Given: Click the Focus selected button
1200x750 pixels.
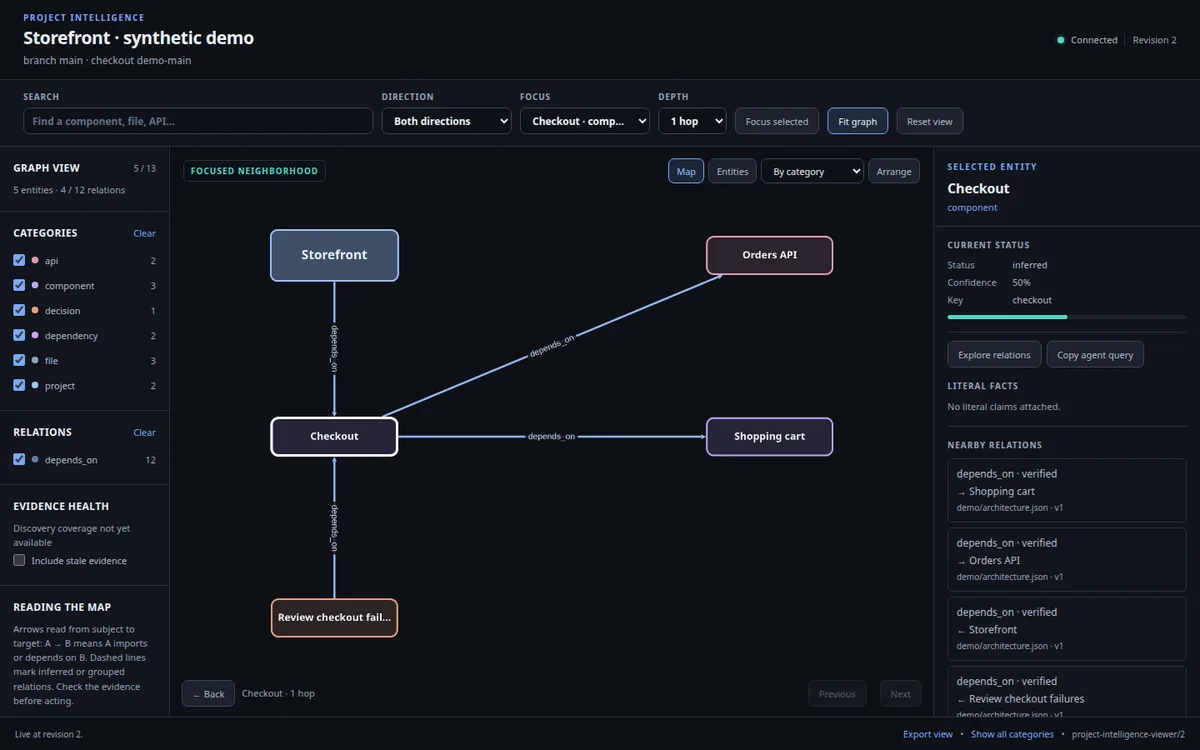Looking at the screenshot, I should point(777,121).
